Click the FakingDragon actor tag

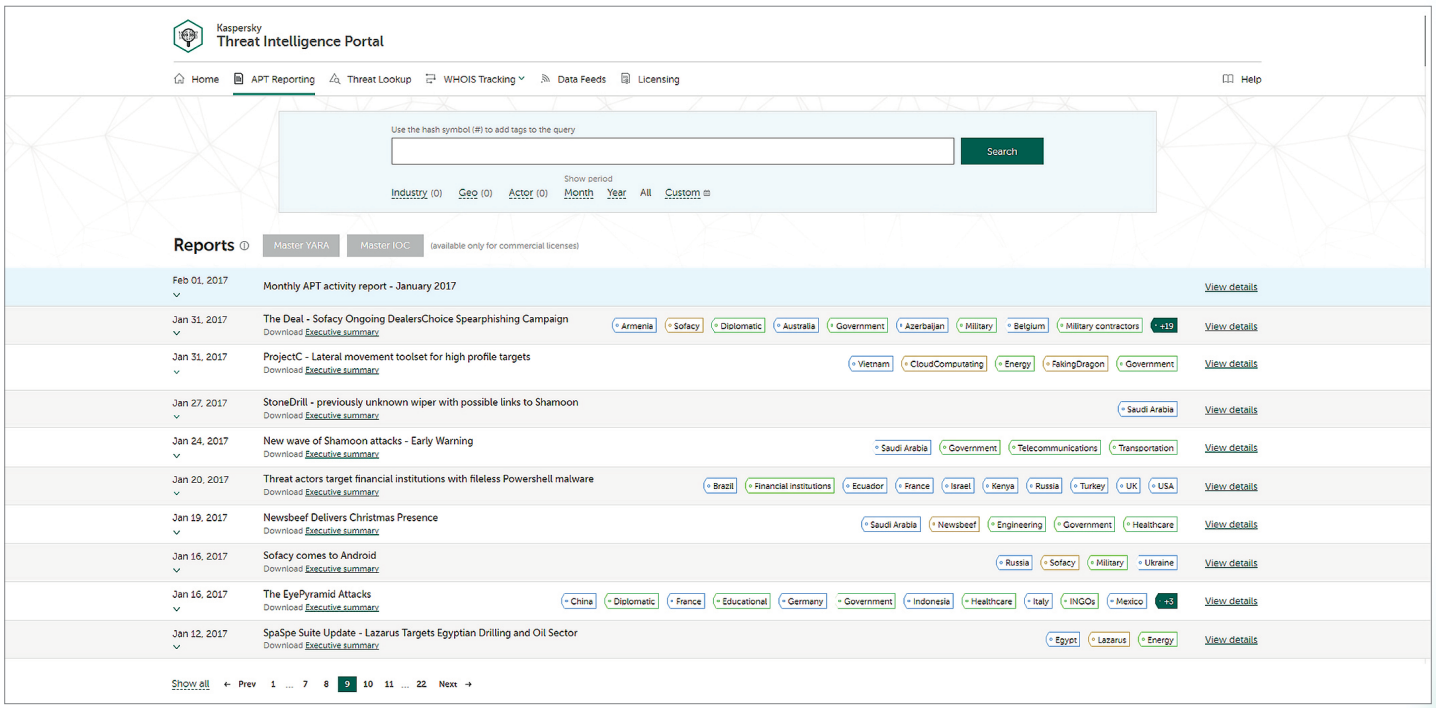pos(1076,364)
